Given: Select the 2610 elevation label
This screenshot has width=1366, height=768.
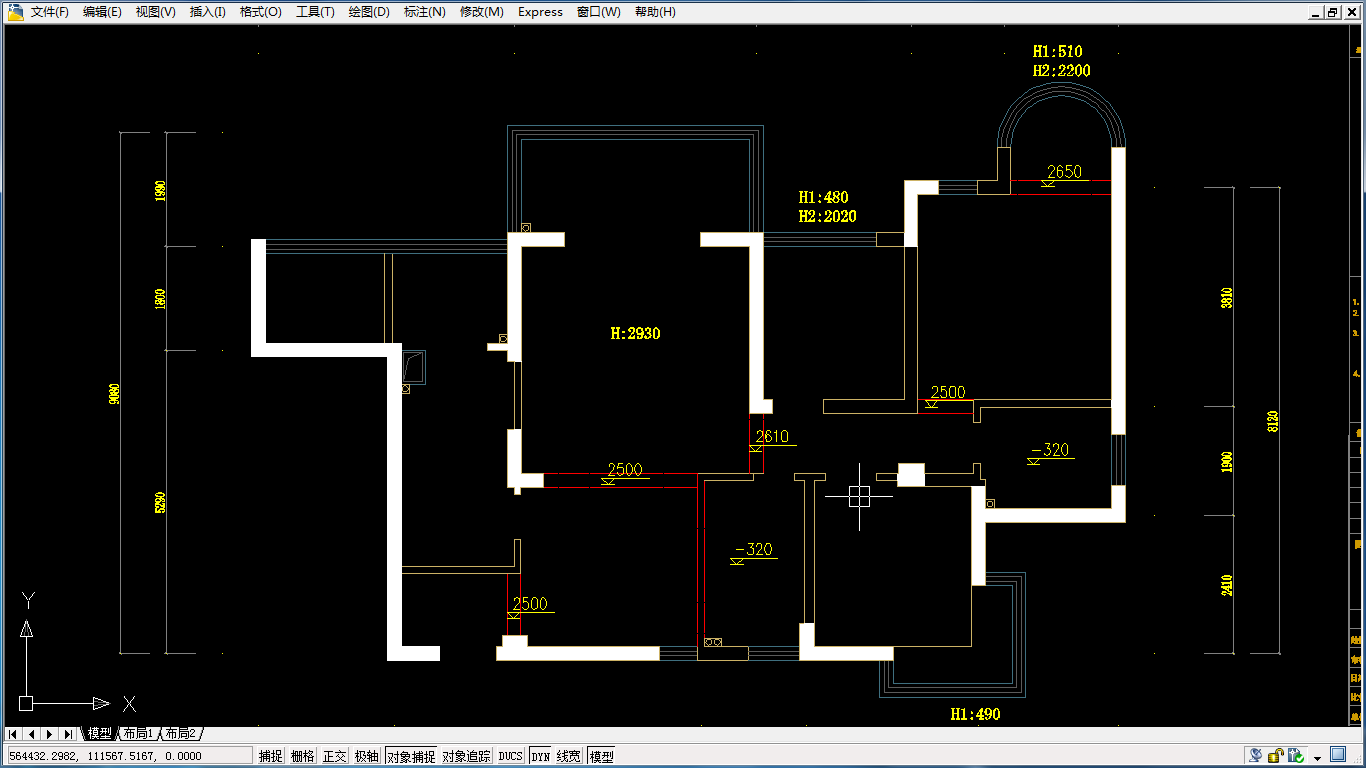Looking at the screenshot, I should [772, 436].
